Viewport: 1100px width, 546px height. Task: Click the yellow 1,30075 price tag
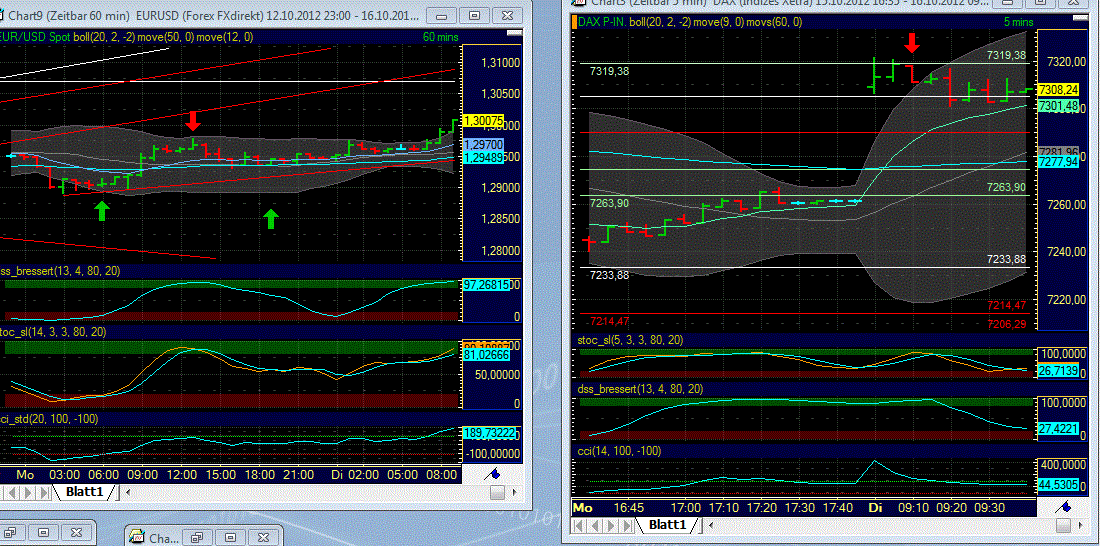pyautogui.click(x=484, y=121)
